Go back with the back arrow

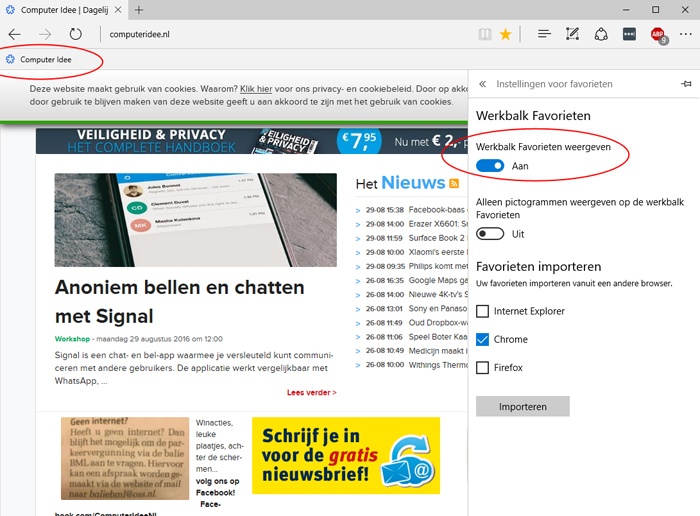point(15,34)
